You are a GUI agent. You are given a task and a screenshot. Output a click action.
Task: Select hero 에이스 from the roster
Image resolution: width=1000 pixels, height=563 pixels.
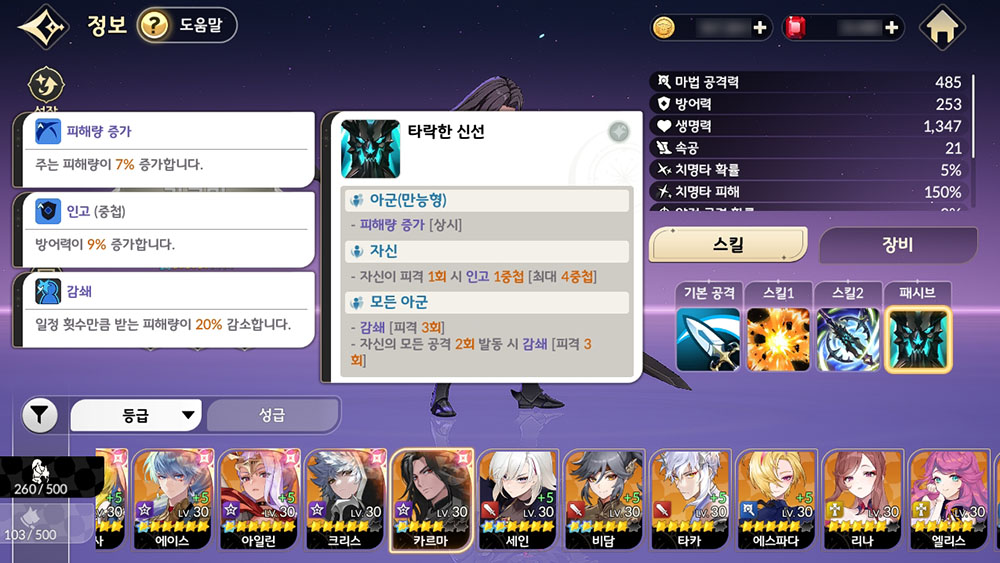coord(172,500)
